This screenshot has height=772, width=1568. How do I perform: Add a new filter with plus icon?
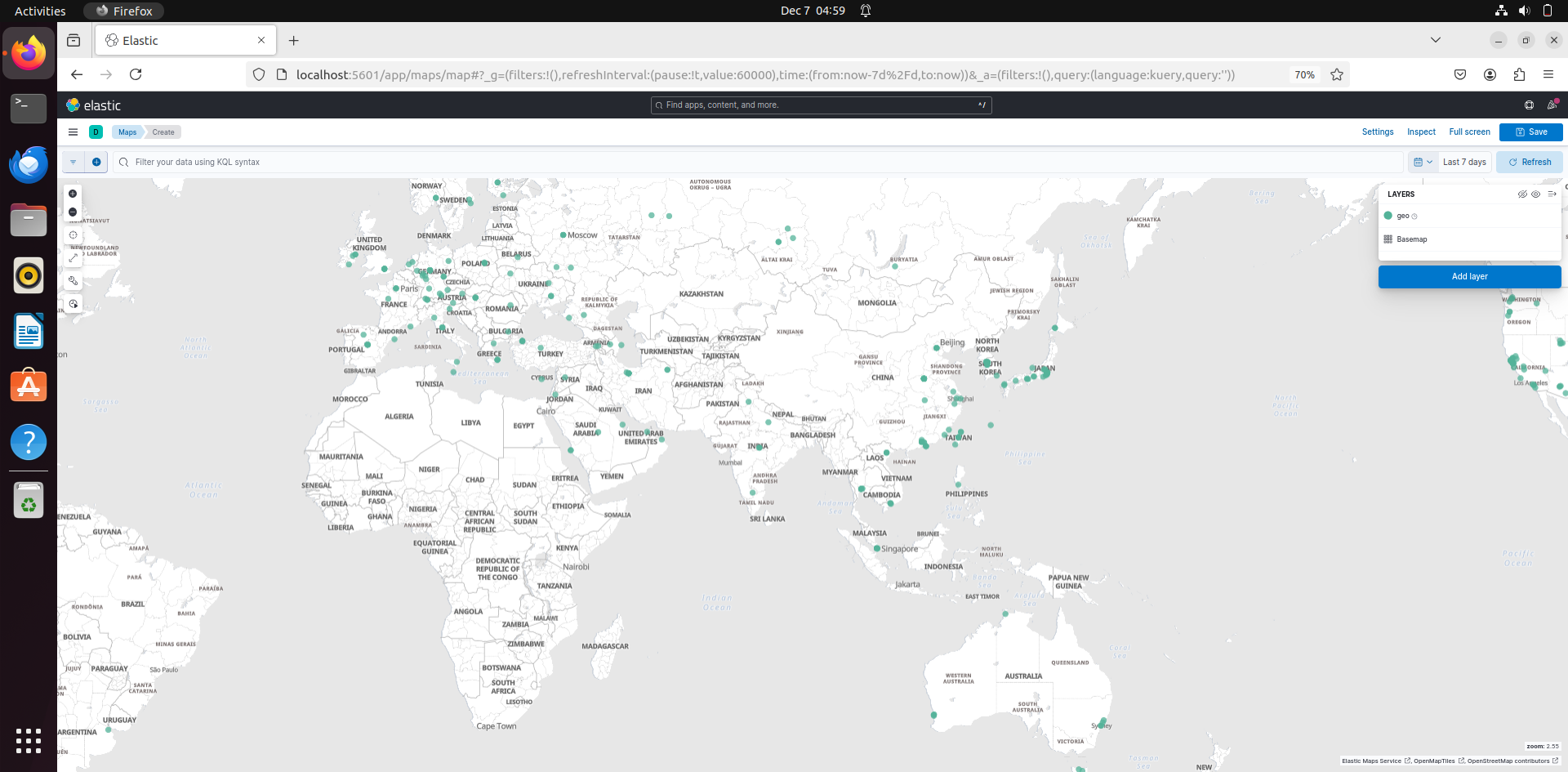coord(96,163)
